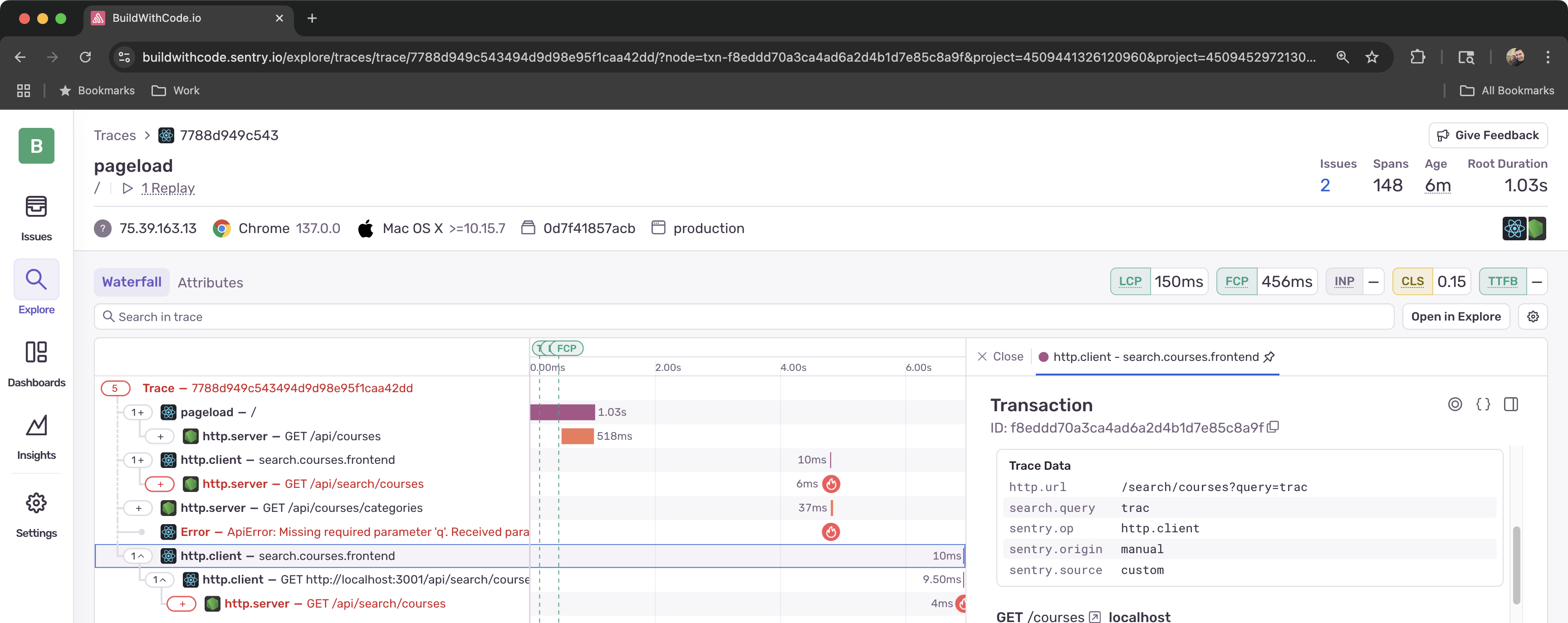The width and height of the screenshot is (1568, 623).
Task: Click the JSON braces icon in Transaction panel
Action: (1484, 404)
